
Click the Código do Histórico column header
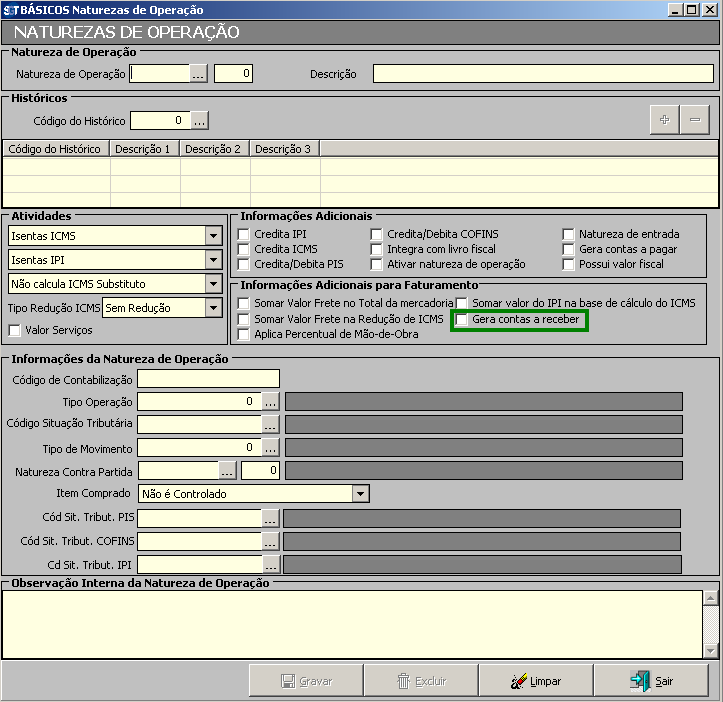[x=56, y=149]
